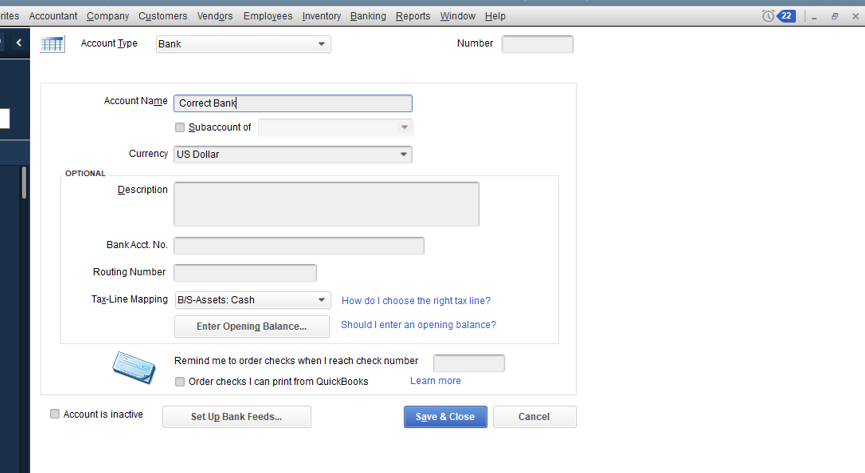This screenshot has height=473, width=865.
Task: Open the Customers menu
Action: (163, 16)
